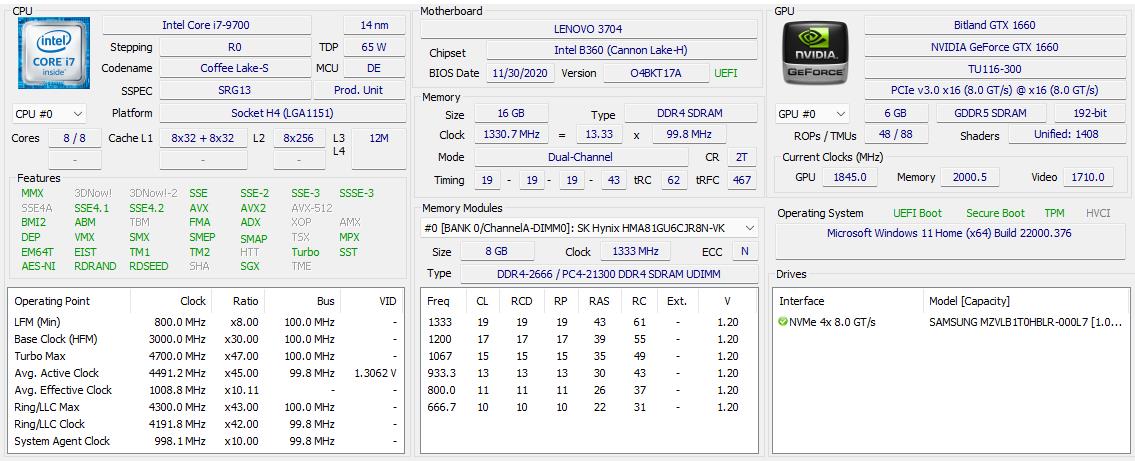Click the DDR4-2666 / PC4-21300 module type field

609,274
